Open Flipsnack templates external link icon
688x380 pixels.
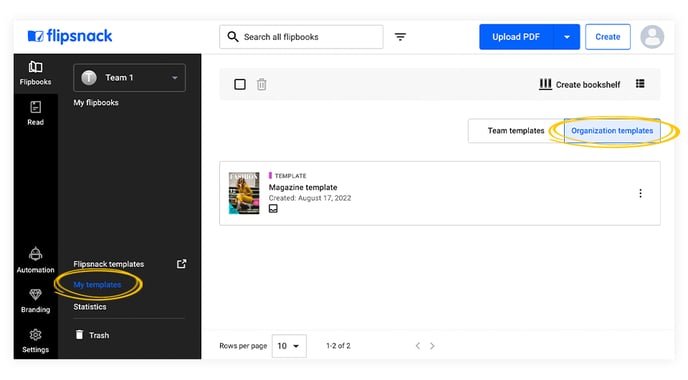pyautogui.click(x=182, y=264)
